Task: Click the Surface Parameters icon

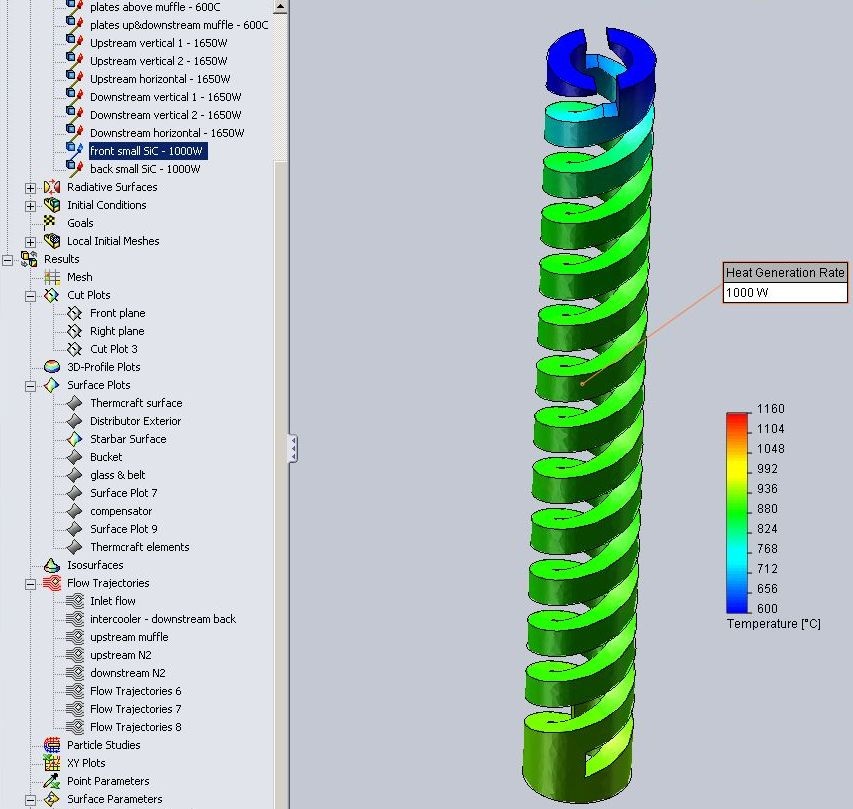Action: (52, 799)
